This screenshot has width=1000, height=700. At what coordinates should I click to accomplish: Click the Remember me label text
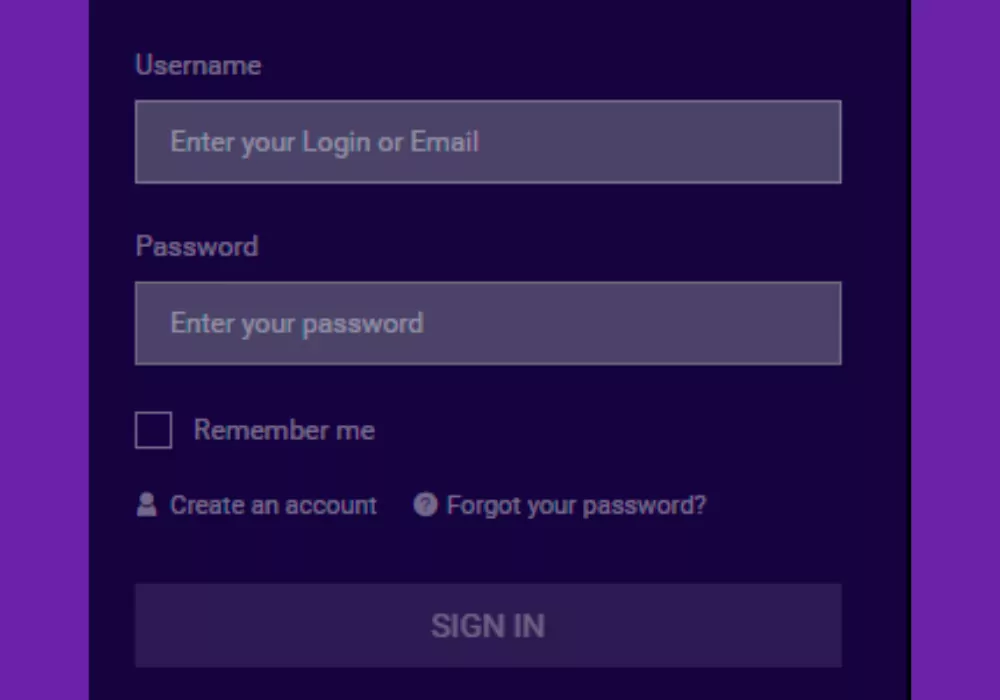tap(285, 430)
